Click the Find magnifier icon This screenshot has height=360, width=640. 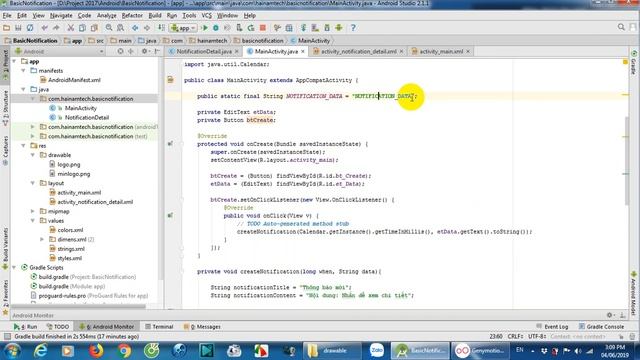(x=109, y=28)
